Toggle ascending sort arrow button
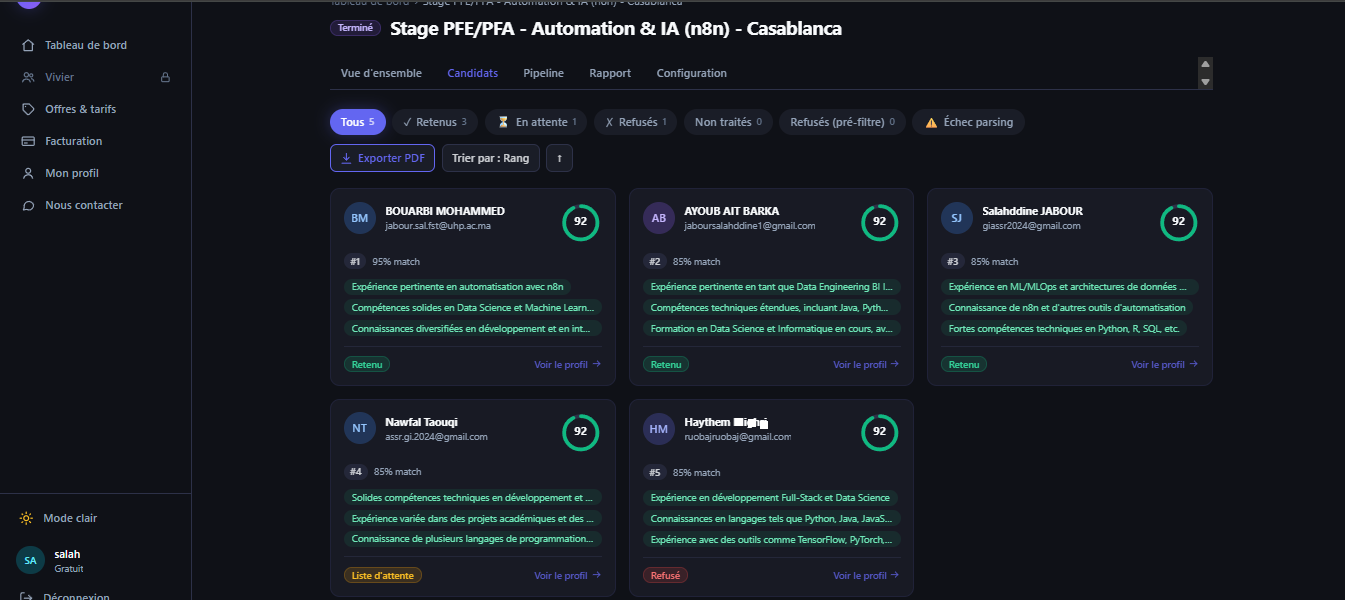 (559, 158)
